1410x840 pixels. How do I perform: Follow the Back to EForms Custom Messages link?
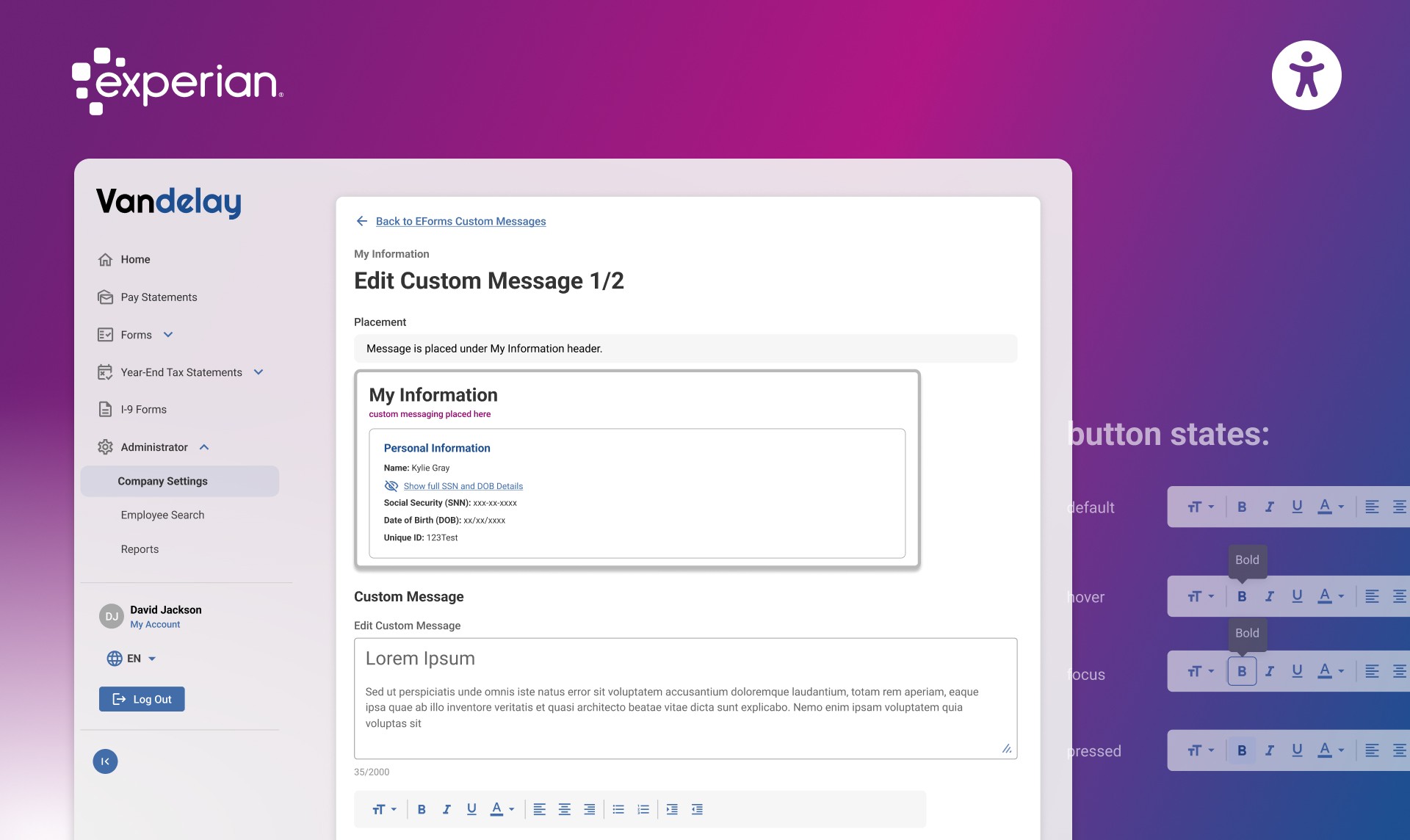[461, 221]
